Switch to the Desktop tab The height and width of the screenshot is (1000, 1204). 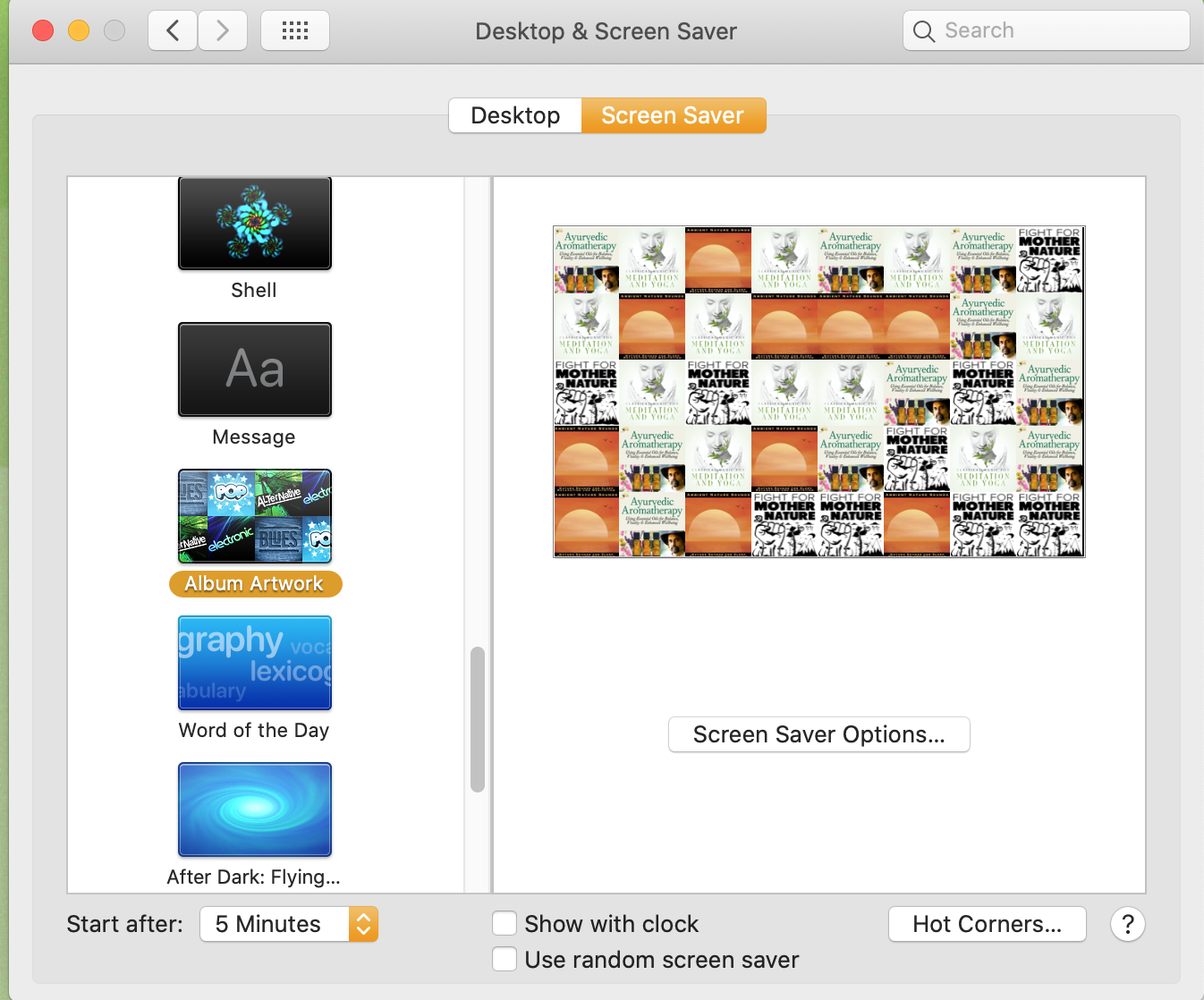[515, 115]
